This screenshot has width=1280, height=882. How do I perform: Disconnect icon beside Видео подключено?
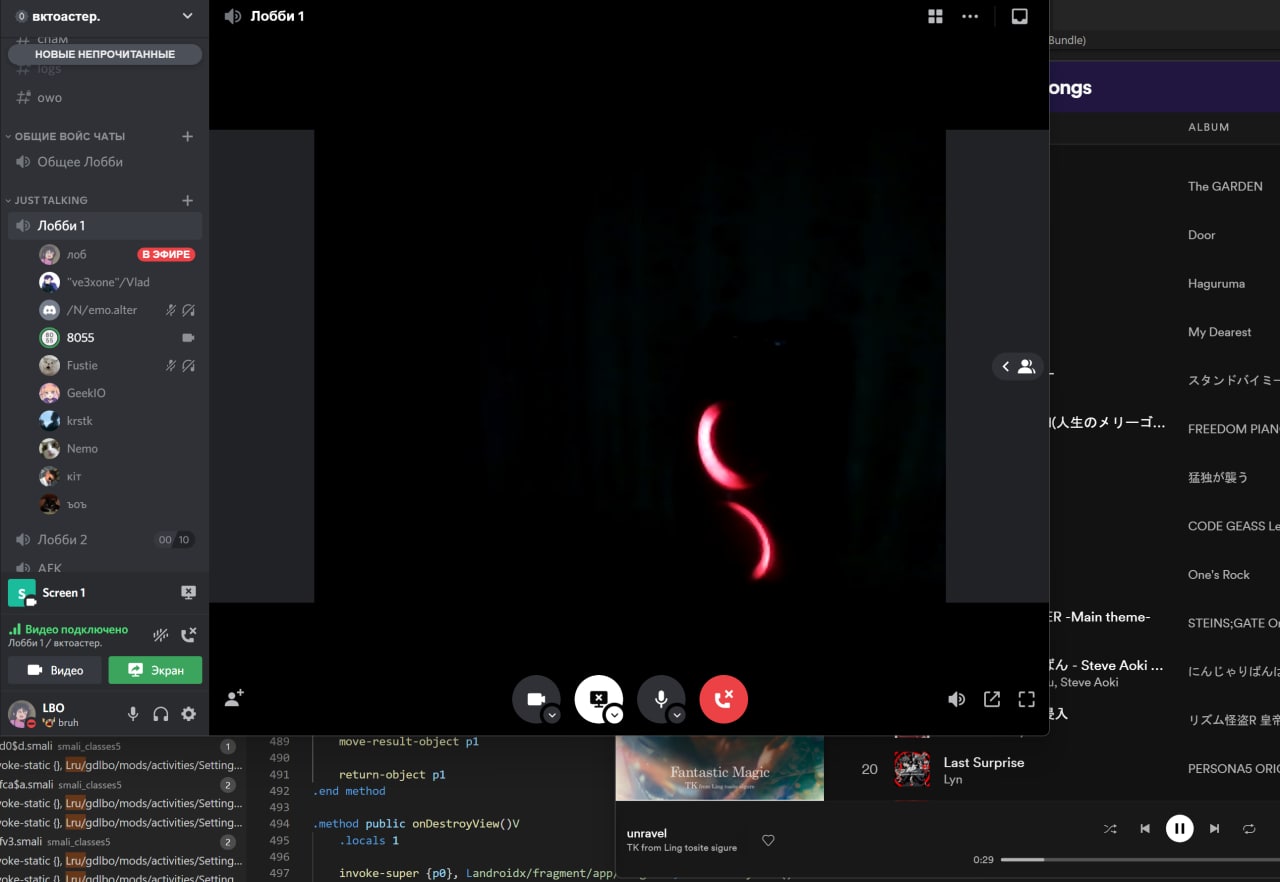[x=188, y=634]
